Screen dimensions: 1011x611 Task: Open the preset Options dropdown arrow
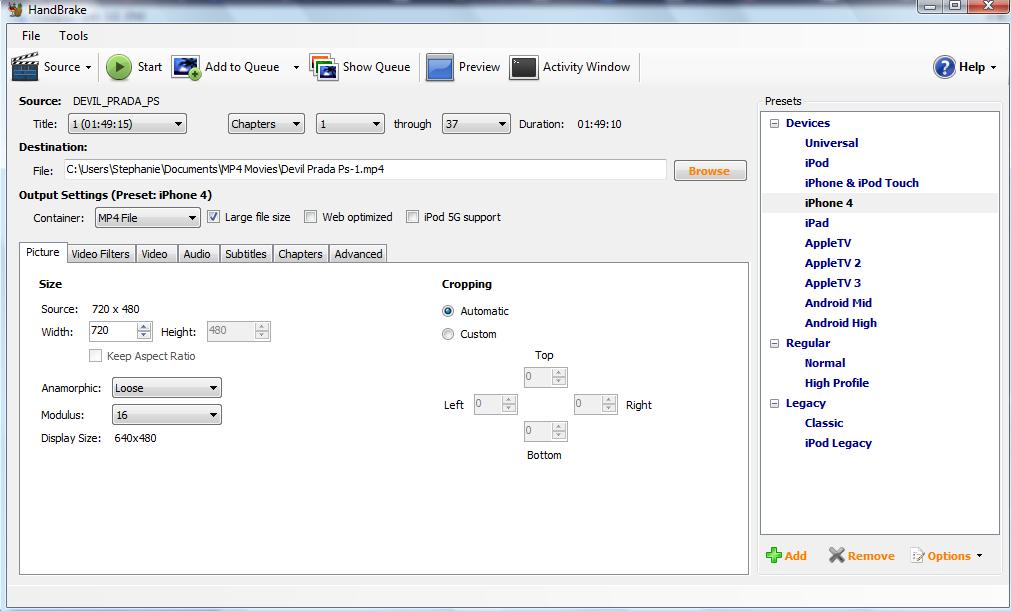click(x=980, y=556)
